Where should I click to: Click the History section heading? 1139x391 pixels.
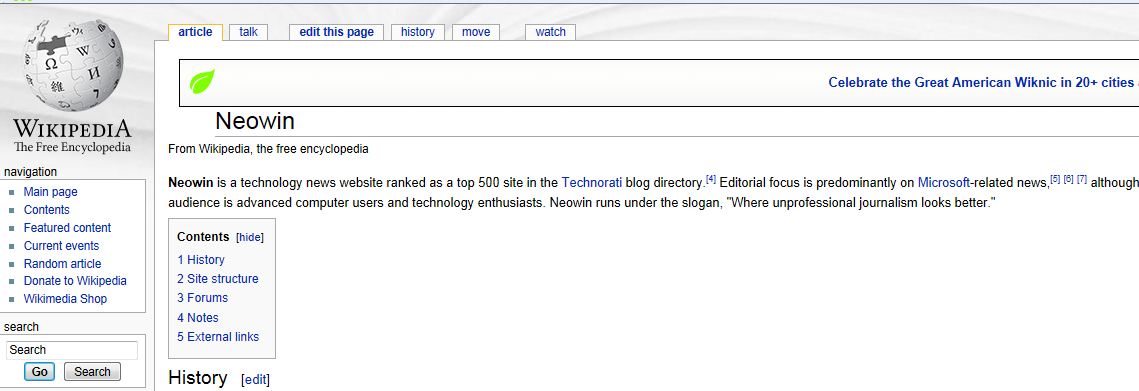(198, 378)
